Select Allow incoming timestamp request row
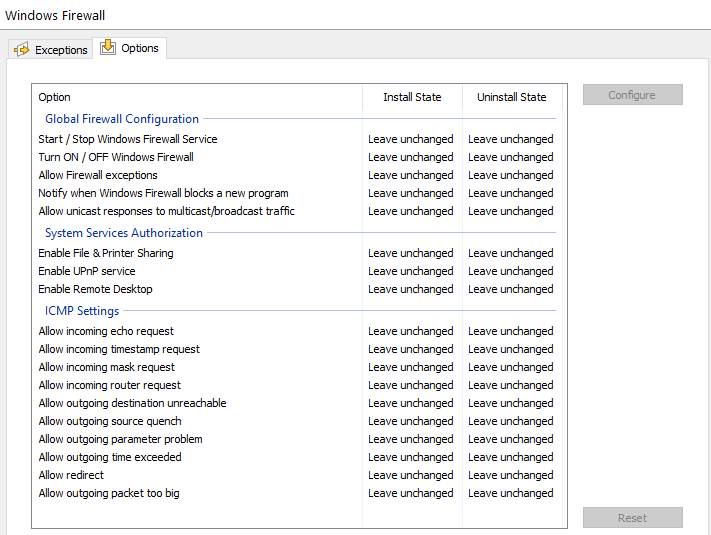711x535 pixels. coord(297,349)
